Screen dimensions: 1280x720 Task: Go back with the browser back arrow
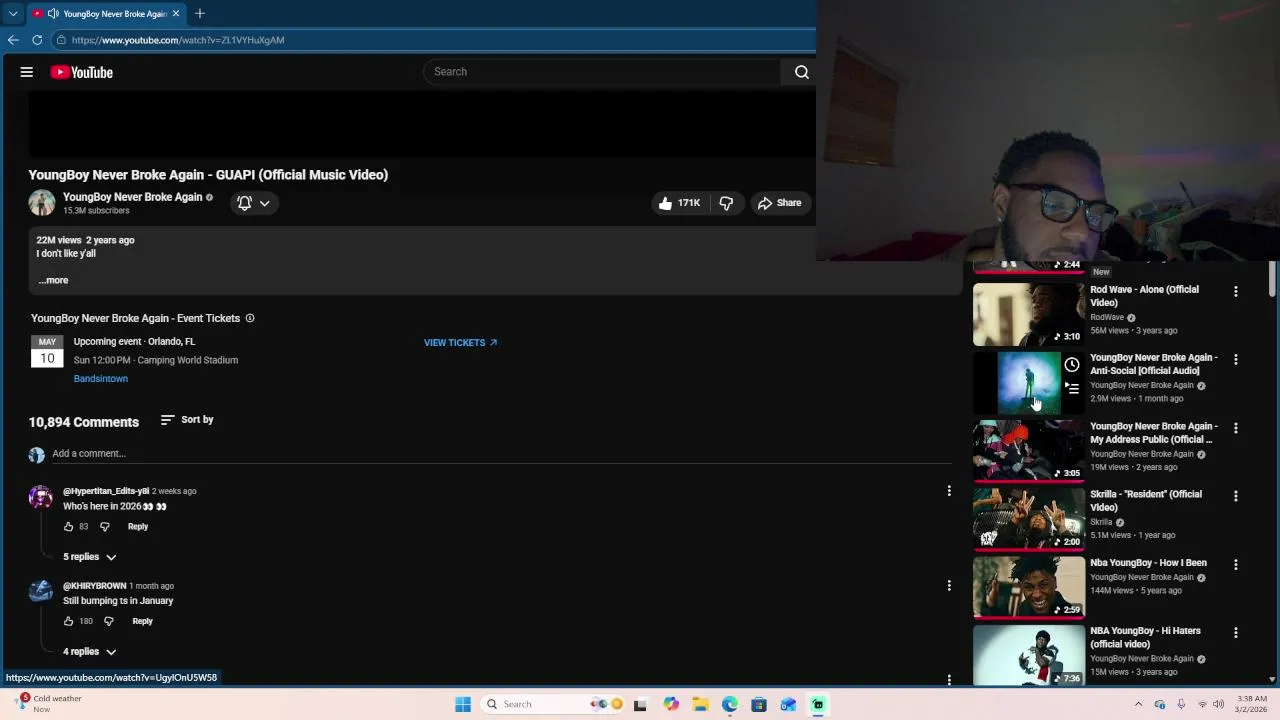(13, 40)
